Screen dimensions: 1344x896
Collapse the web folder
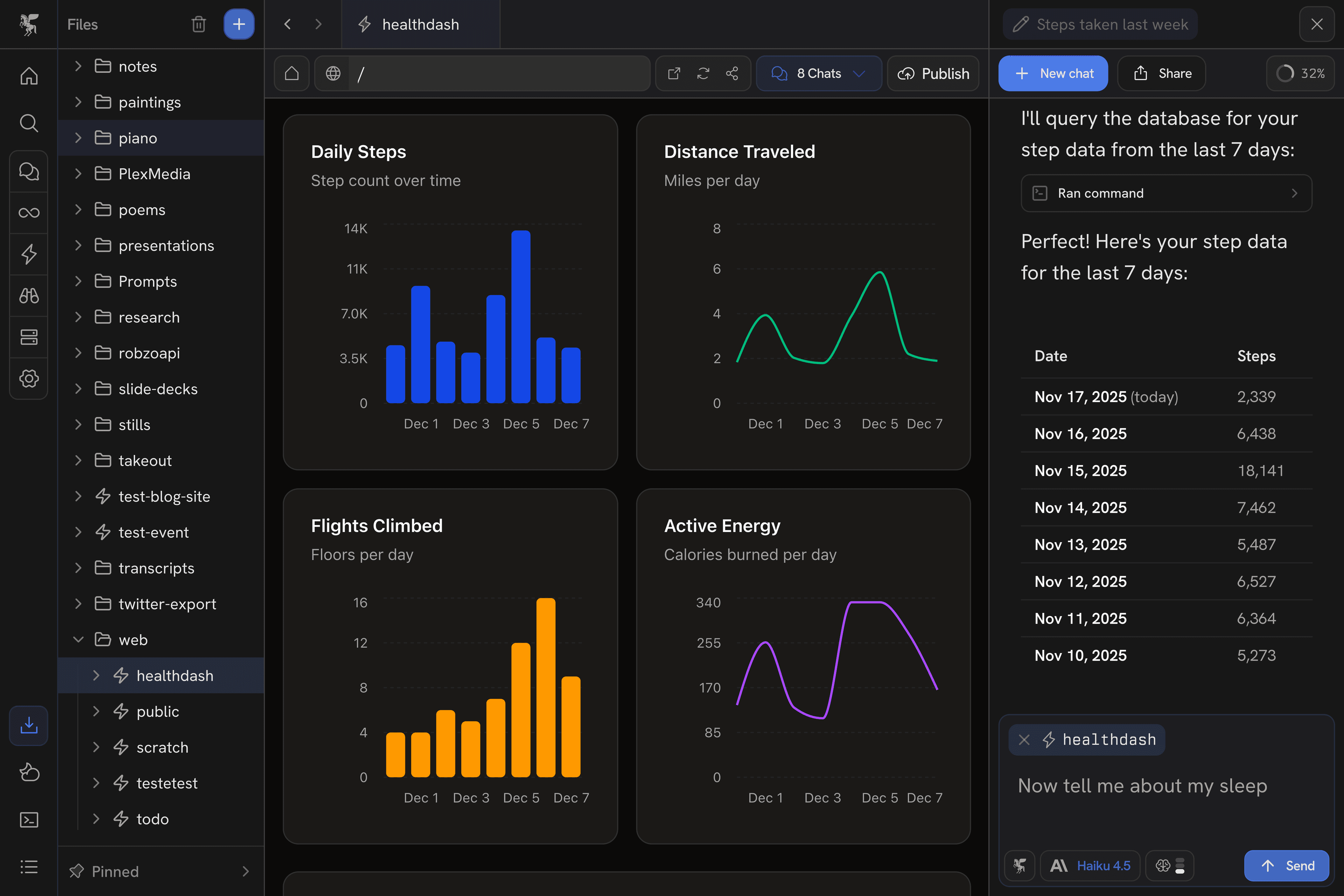(x=79, y=640)
